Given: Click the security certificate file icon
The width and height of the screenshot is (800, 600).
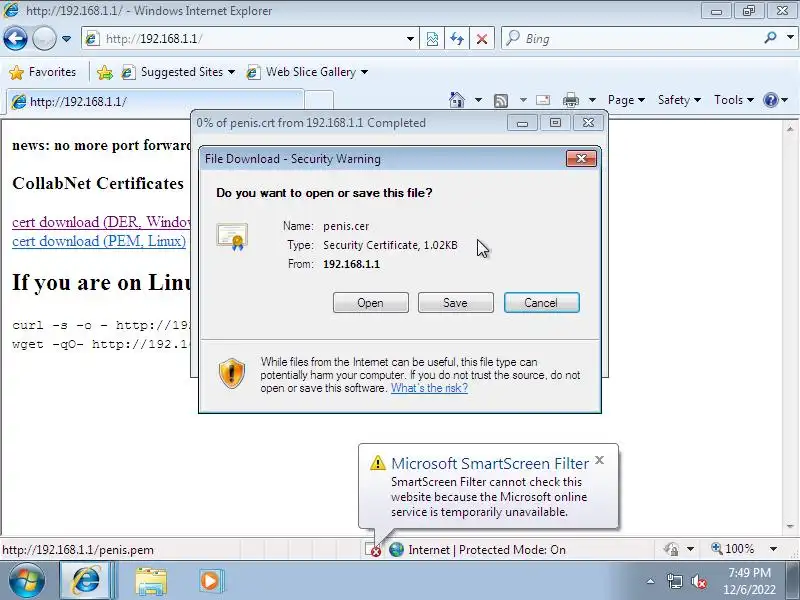Looking at the screenshot, I should point(232,237).
